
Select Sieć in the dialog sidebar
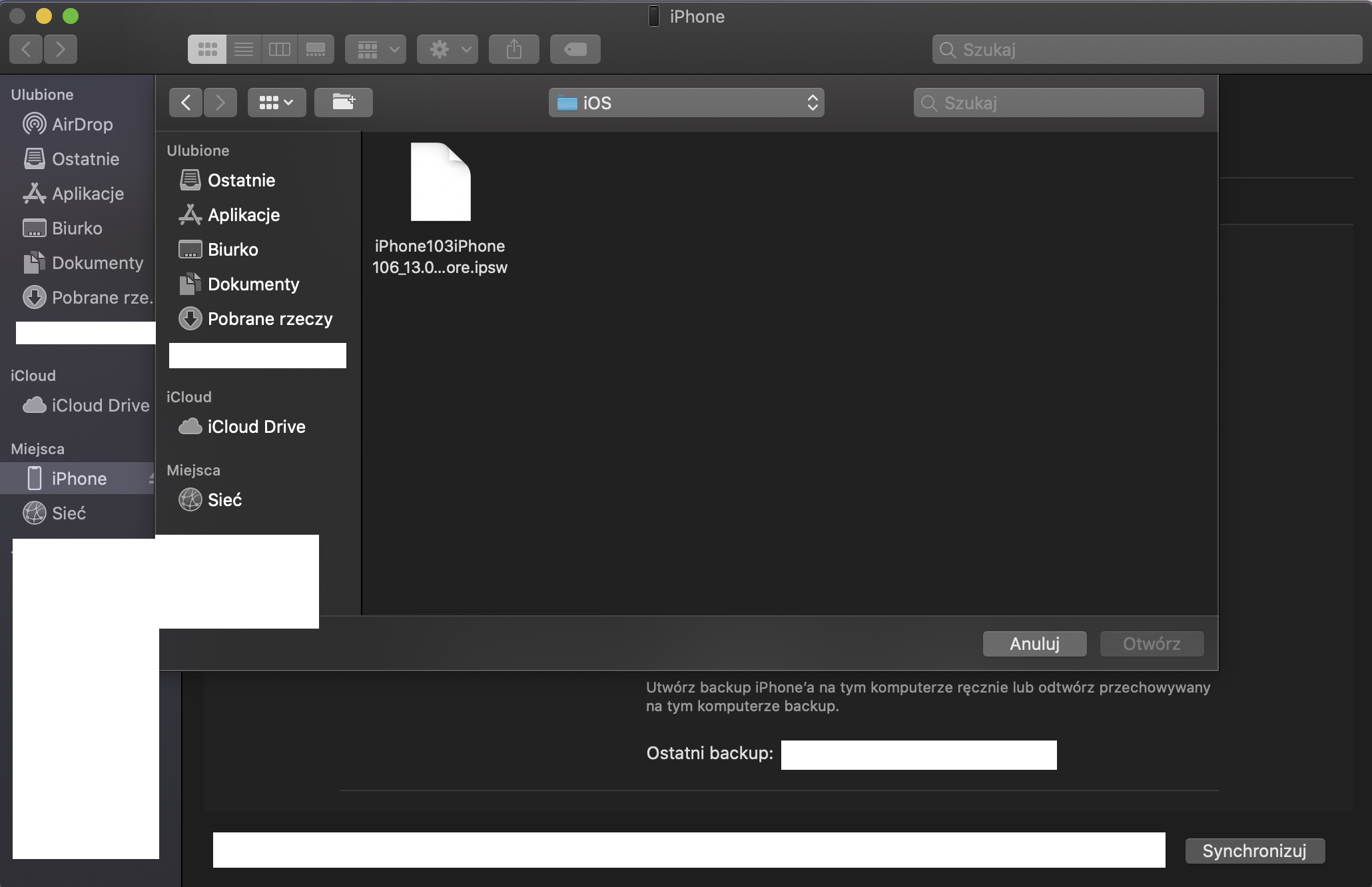pyautogui.click(x=224, y=500)
